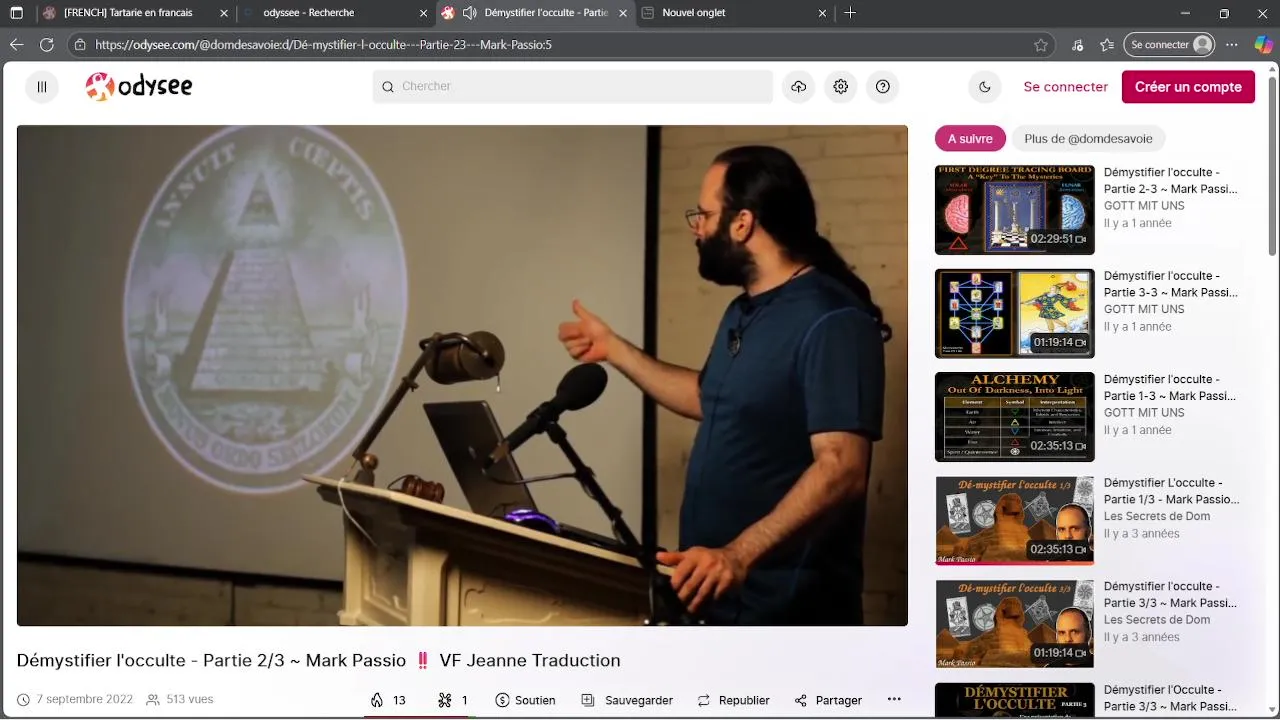Click the upload icon next to search
This screenshot has width=1280, height=720.
(798, 87)
